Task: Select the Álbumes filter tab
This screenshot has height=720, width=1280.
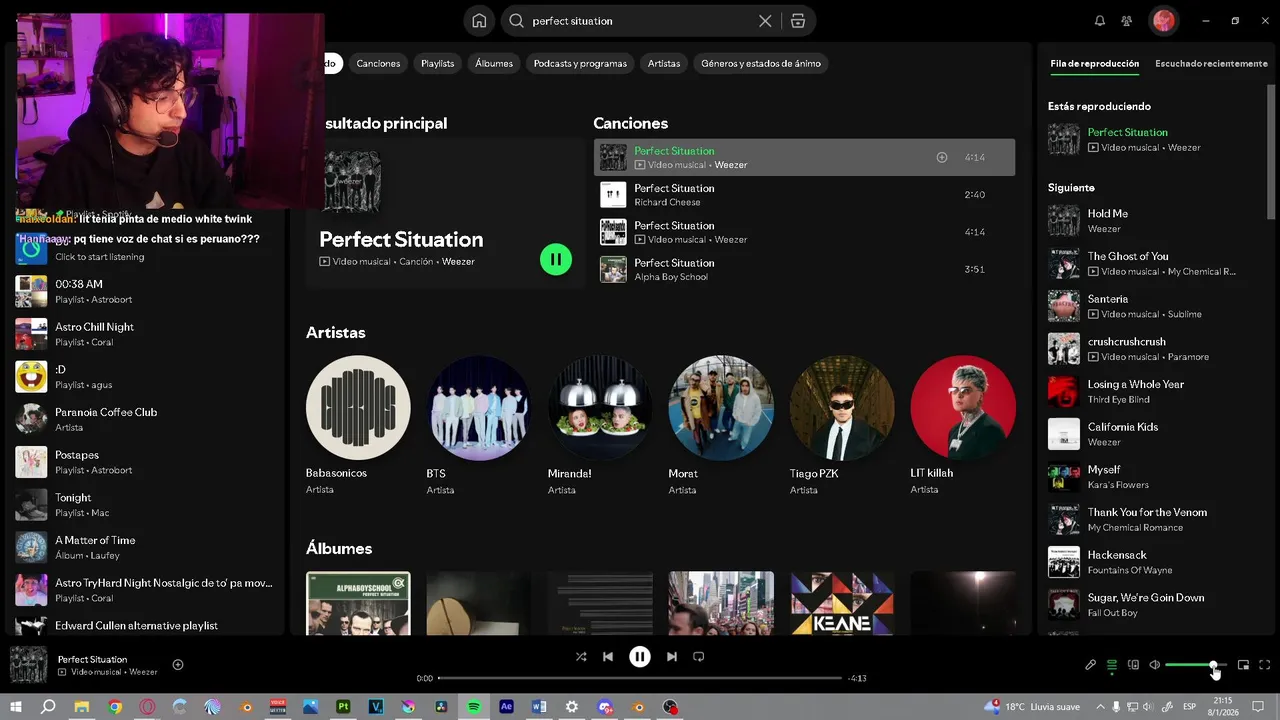Action: tap(494, 63)
